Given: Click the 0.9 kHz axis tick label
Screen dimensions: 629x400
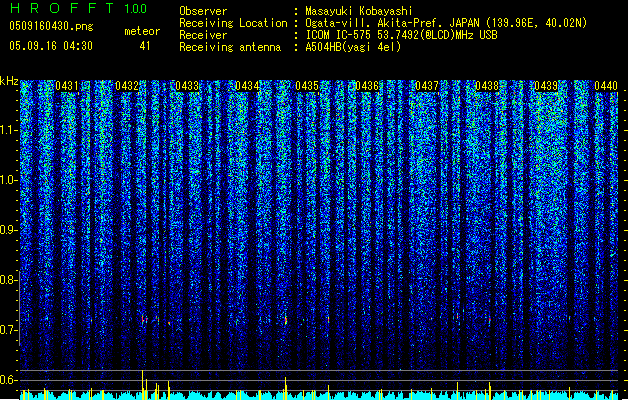Looking at the screenshot, I should click(x=9, y=230).
